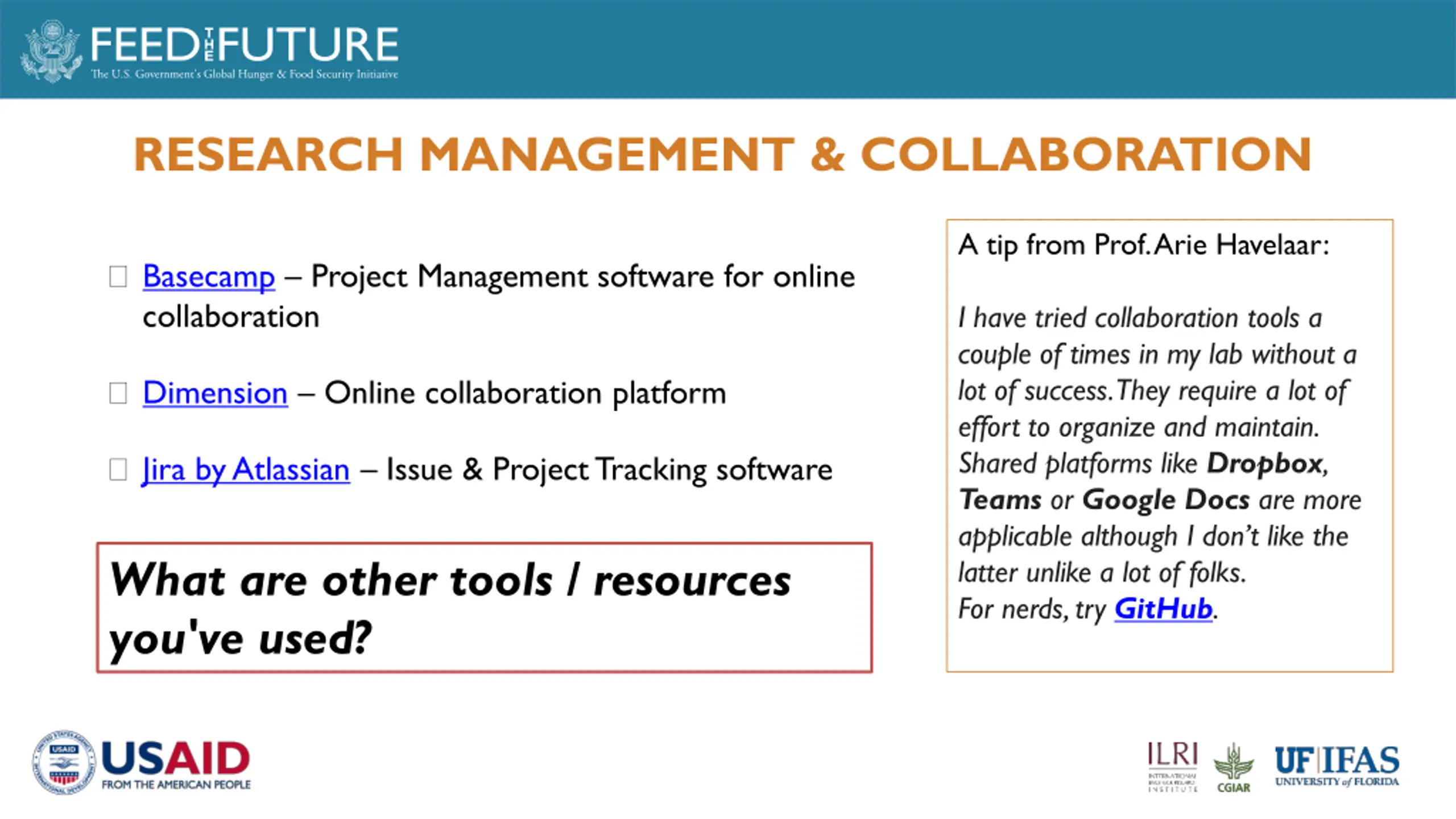Click the USAID wordmark at the bottom
Screen dimensions: 1456x819
tap(176, 759)
